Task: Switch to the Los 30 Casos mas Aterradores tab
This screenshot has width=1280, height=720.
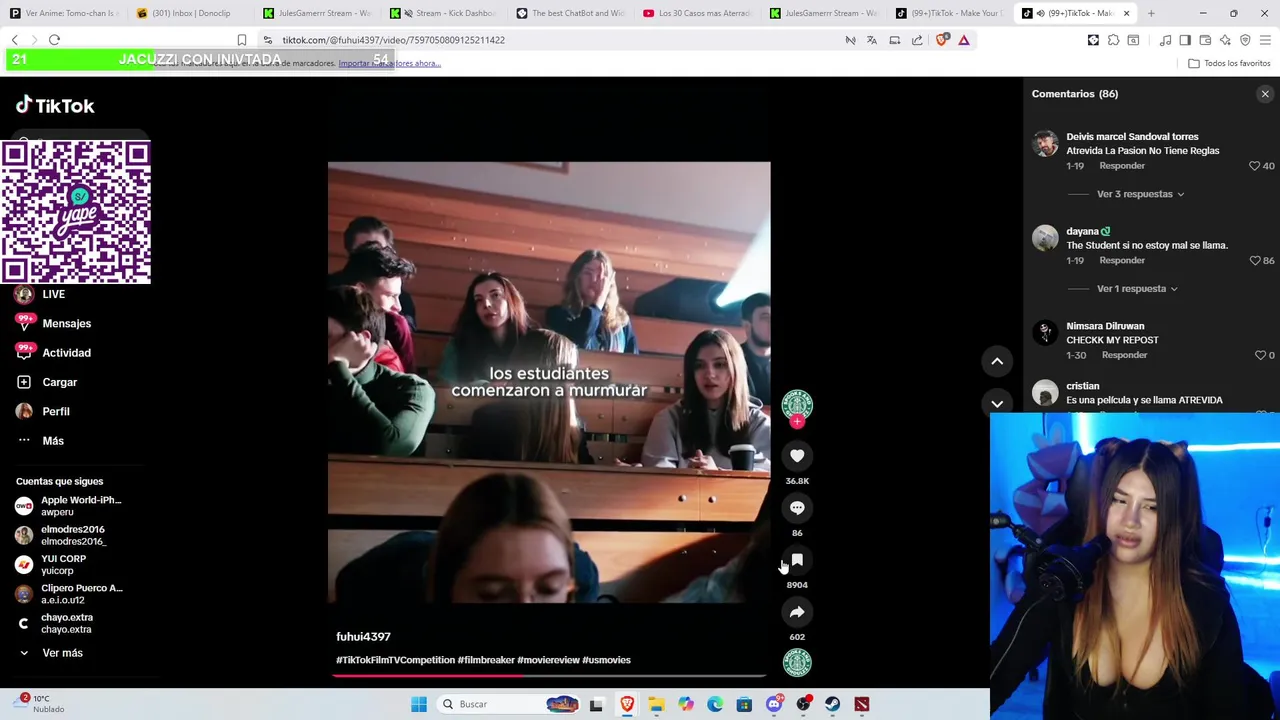Action: pos(698,13)
